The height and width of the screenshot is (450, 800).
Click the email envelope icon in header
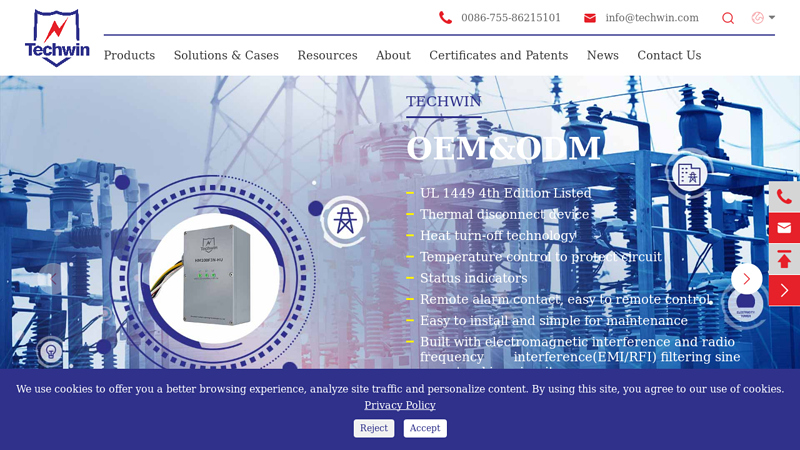pyautogui.click(x=590, y=18)
